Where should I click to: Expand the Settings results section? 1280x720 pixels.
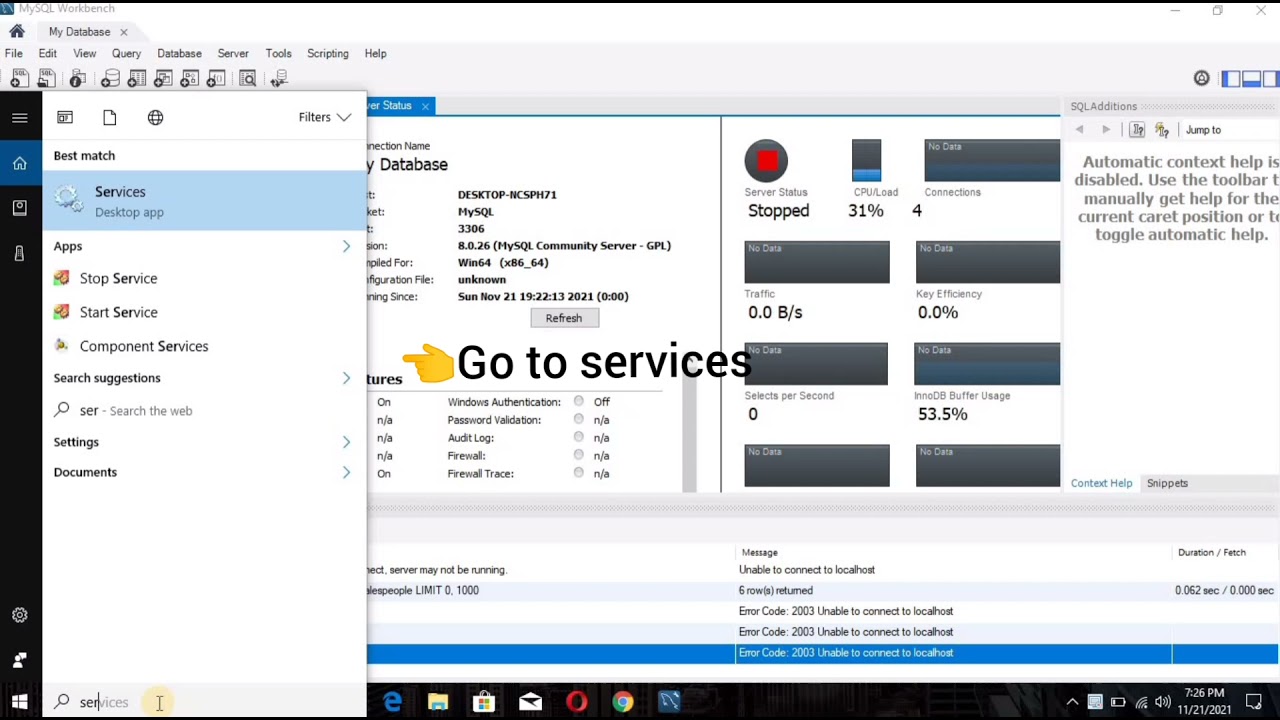346,442
